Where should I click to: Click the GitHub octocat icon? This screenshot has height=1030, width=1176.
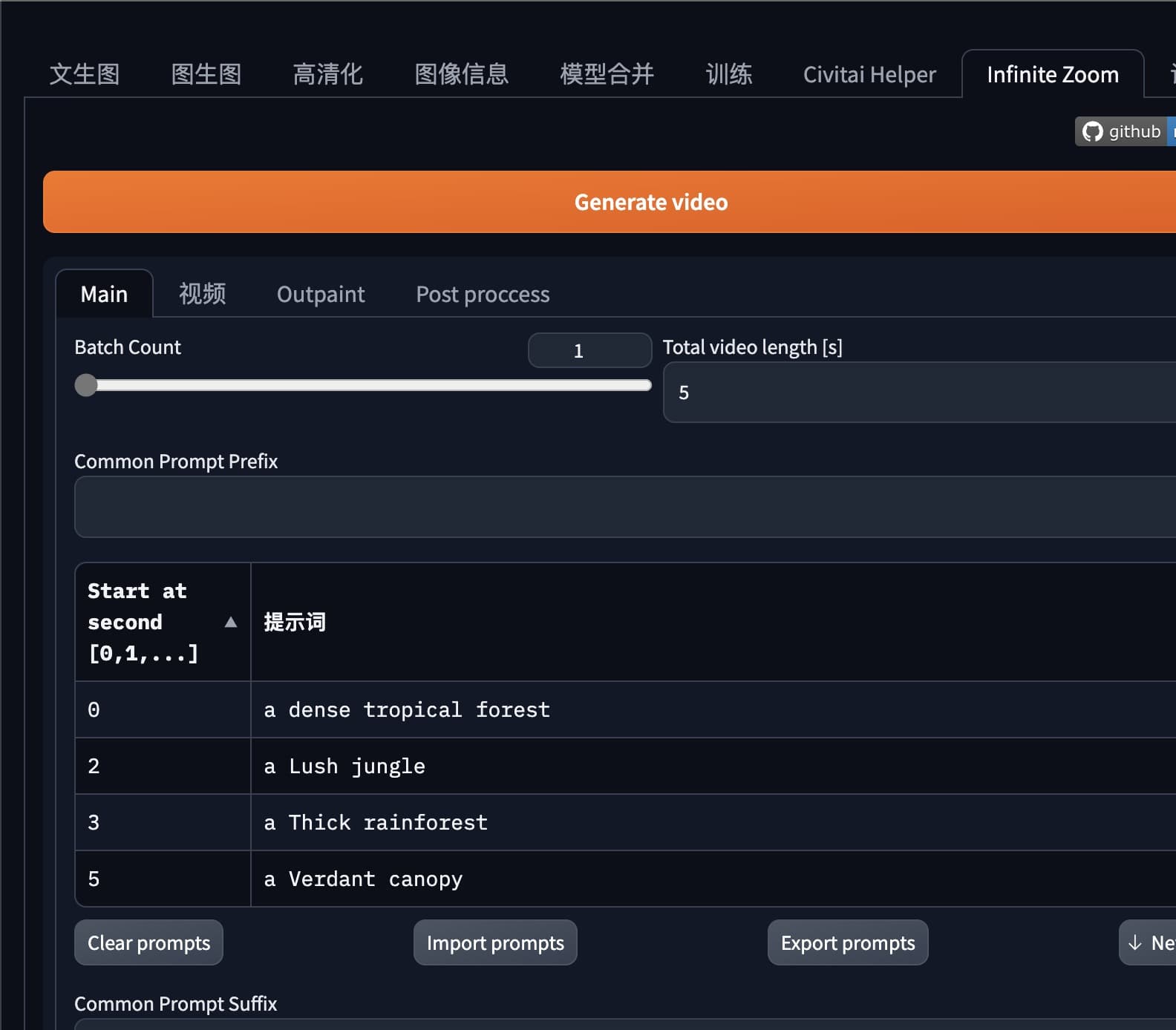click(1092, 131)
